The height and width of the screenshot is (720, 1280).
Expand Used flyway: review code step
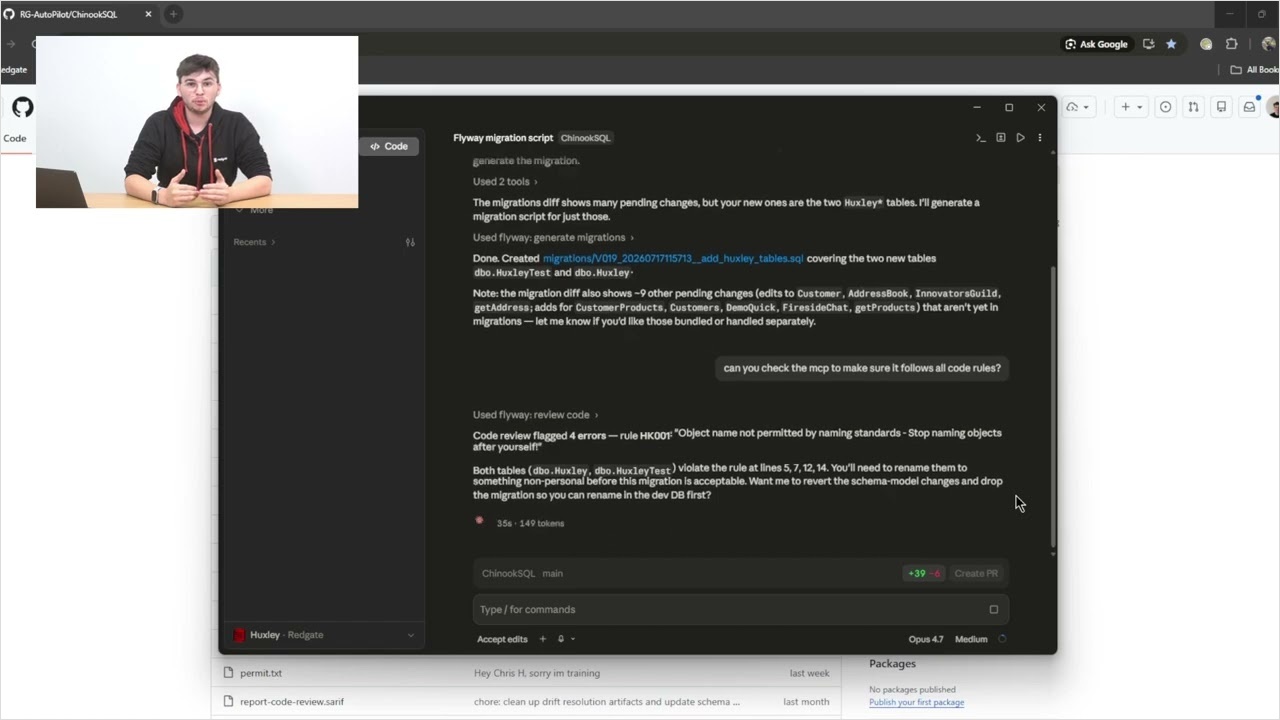[x=535, y=415]
